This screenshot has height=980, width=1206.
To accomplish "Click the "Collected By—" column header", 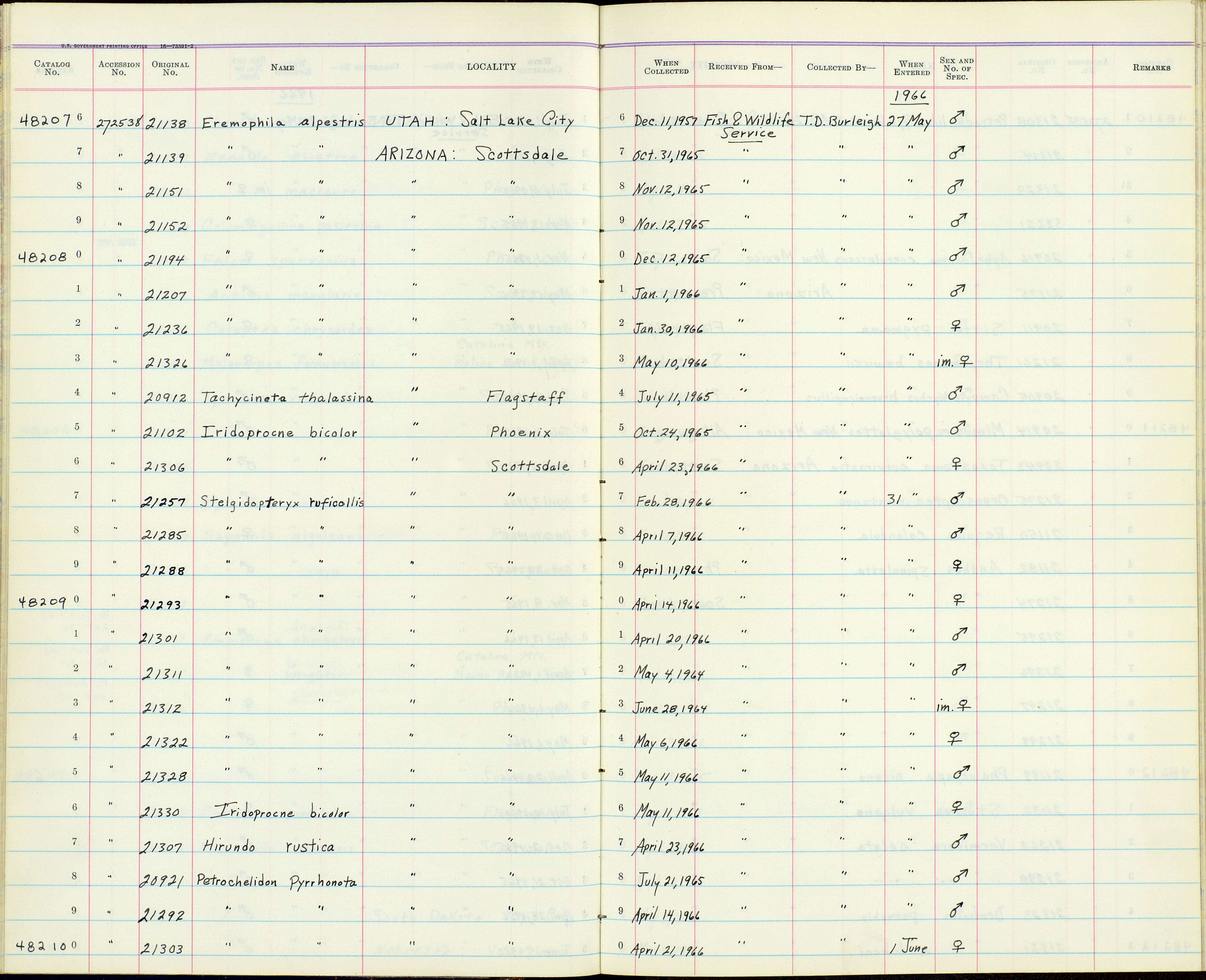I will 841,67.
